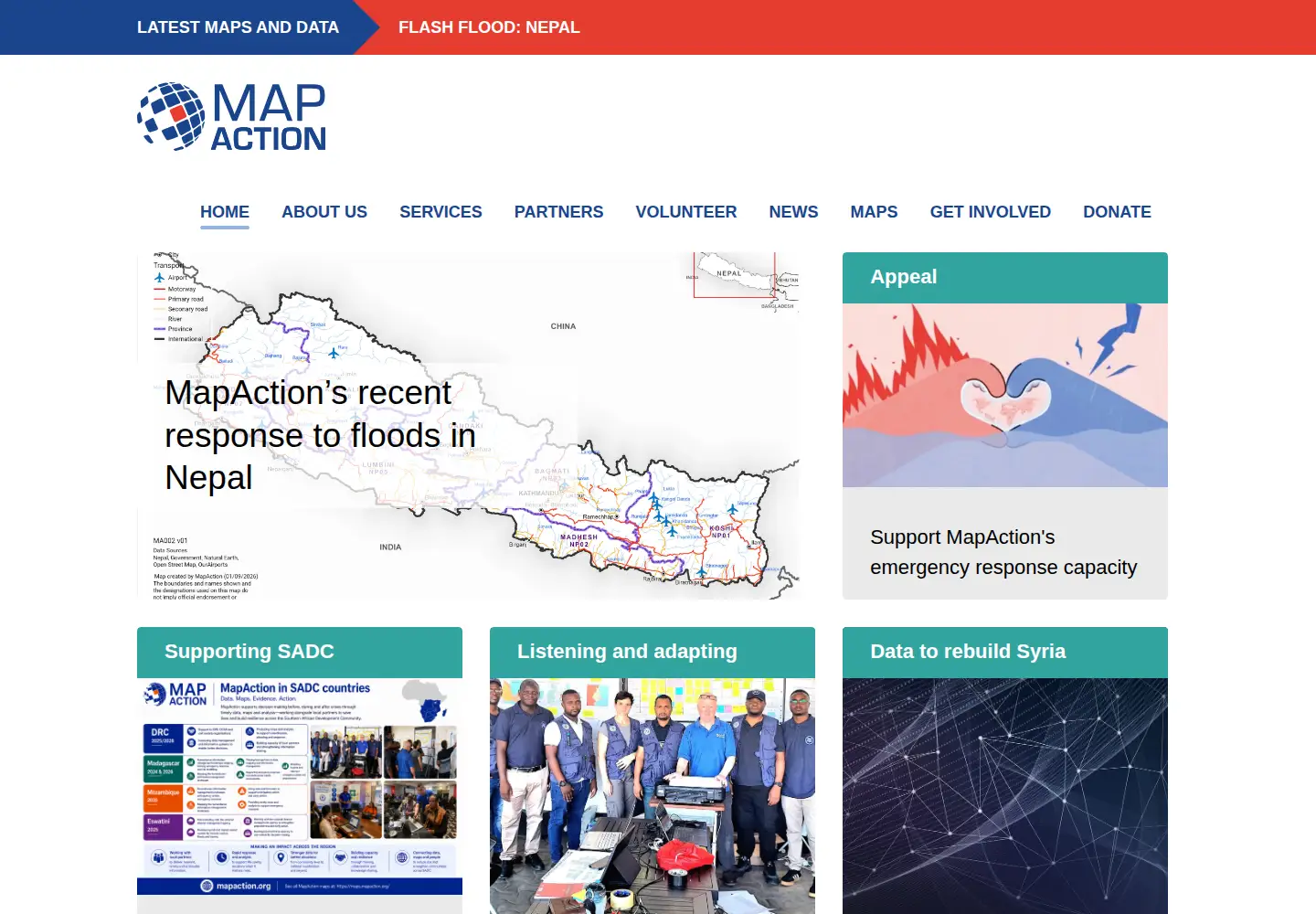
Task: Navigate to PARTNERS
Action: [x=558, y=212]
